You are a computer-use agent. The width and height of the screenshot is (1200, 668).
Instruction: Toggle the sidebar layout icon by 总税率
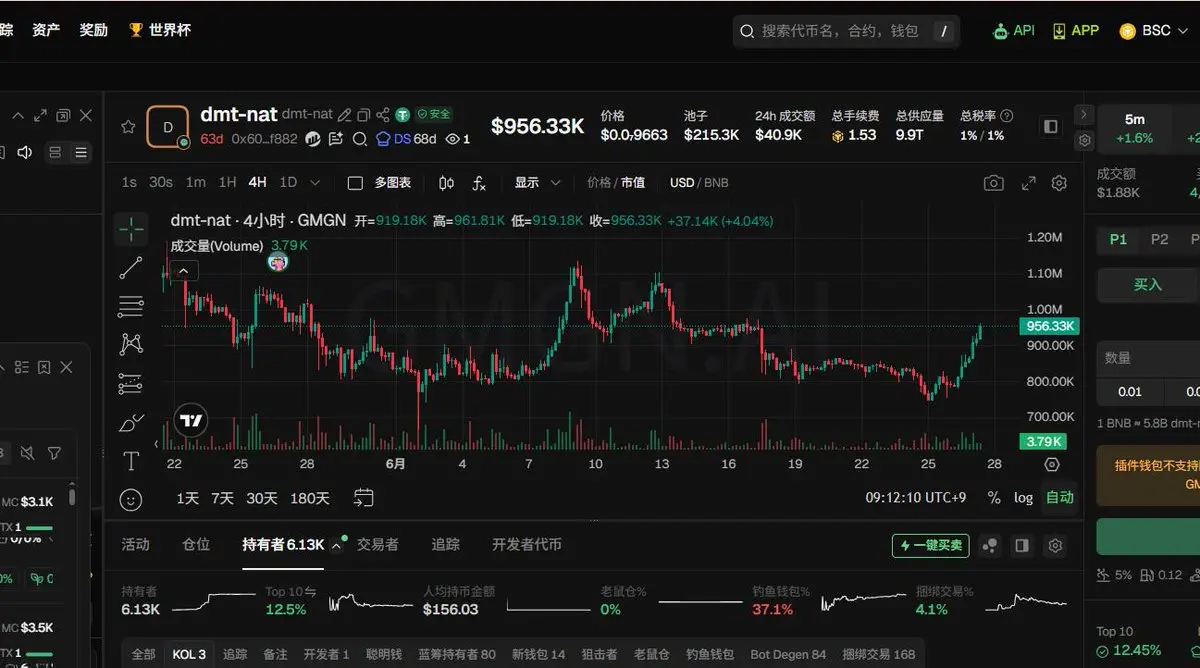click(x=1050, y=126)
